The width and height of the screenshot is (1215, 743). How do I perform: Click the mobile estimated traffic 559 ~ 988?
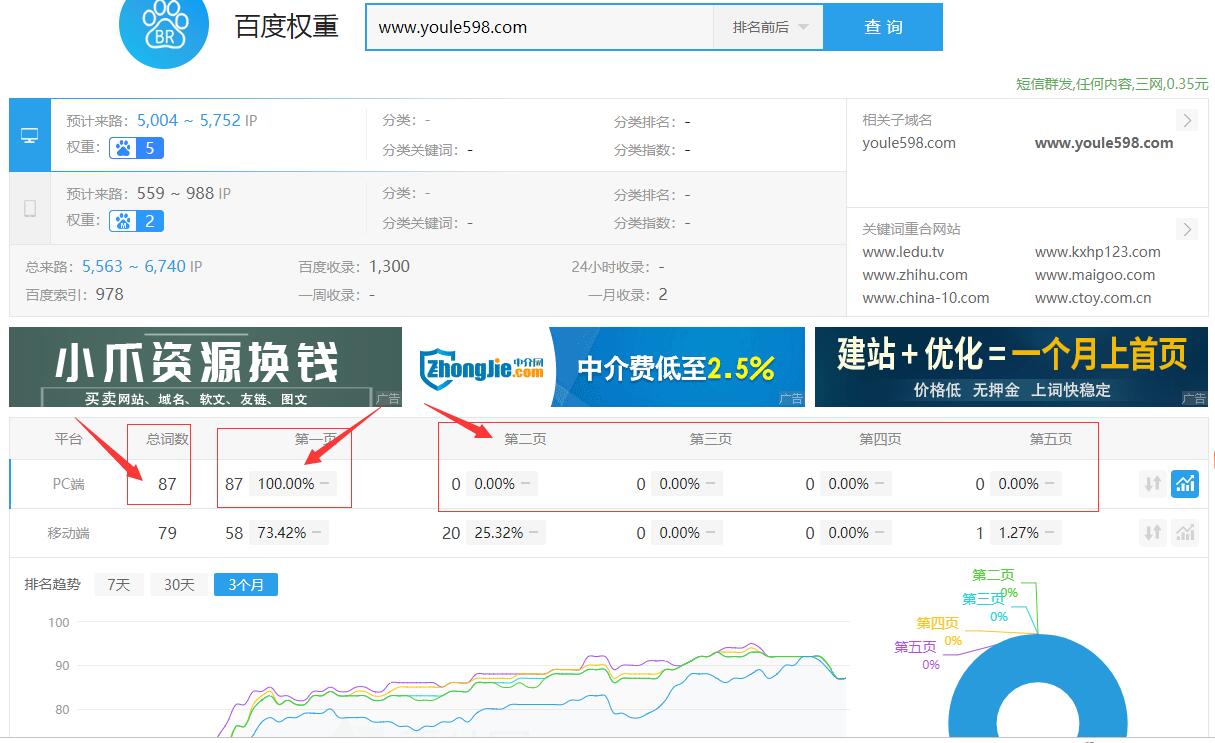pyautogui.click(x=175, y=193)
